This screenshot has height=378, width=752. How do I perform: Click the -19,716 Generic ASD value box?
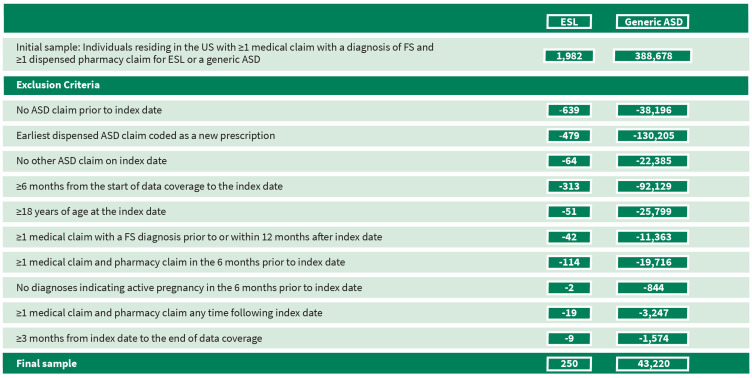pos(652,262)
